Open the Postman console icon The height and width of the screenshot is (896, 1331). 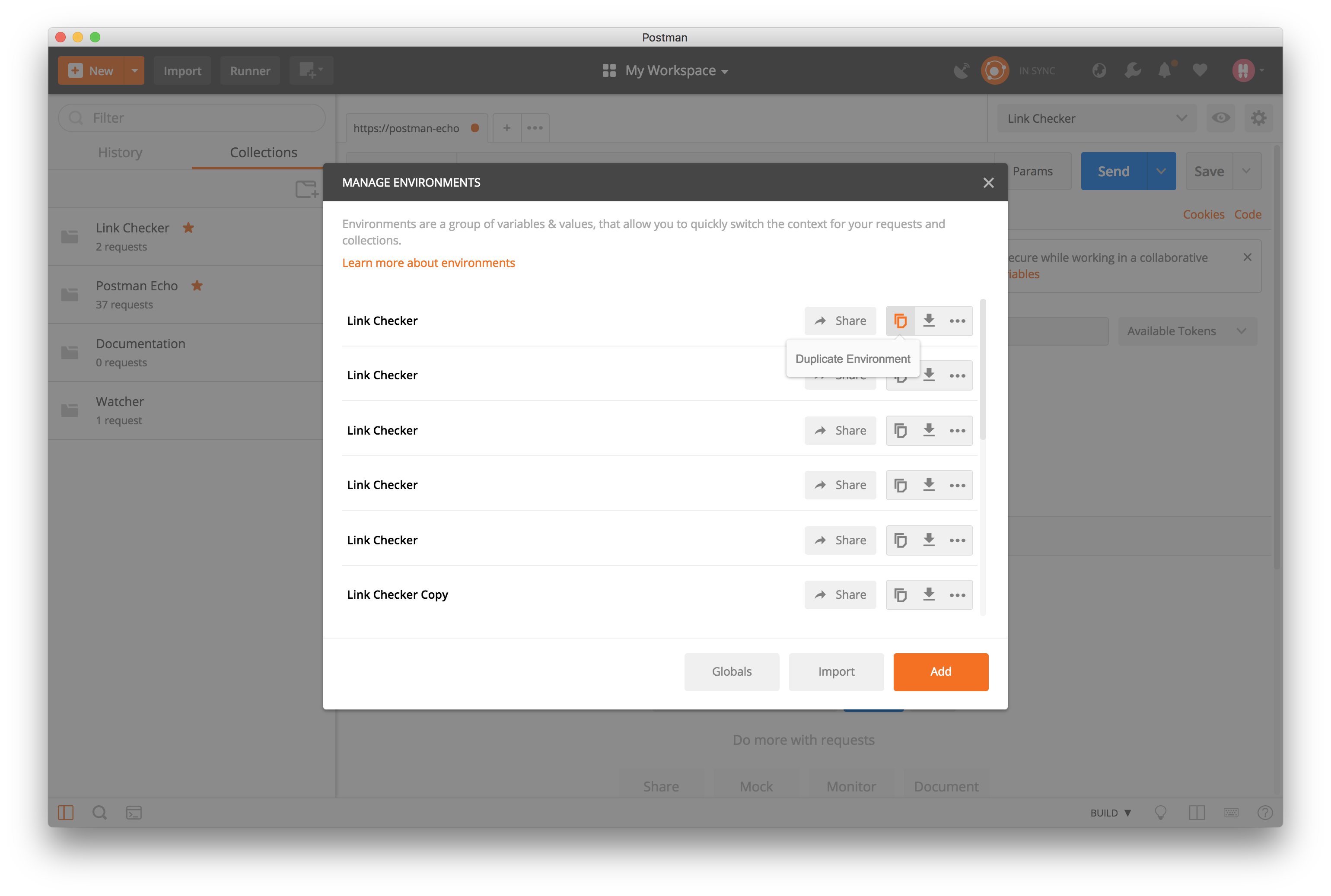134,813
